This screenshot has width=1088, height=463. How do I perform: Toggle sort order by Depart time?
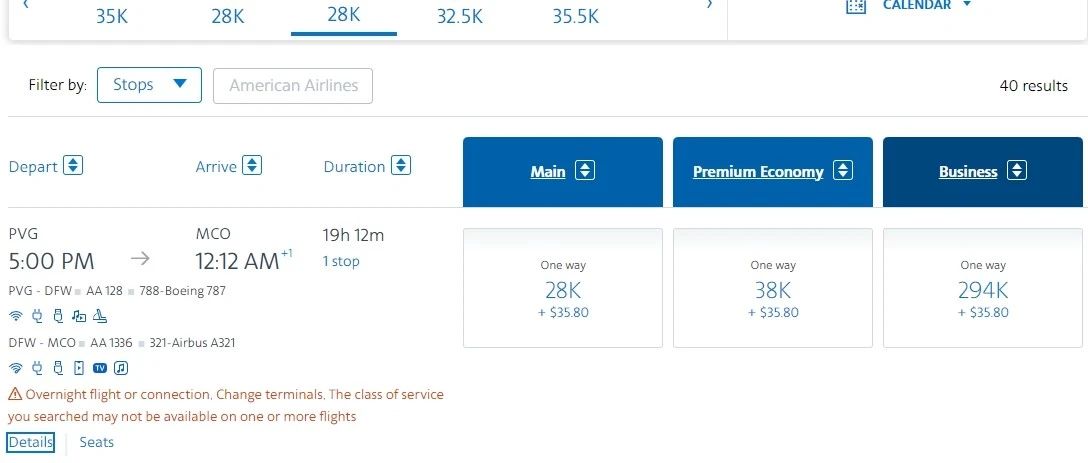pos(73,166)
